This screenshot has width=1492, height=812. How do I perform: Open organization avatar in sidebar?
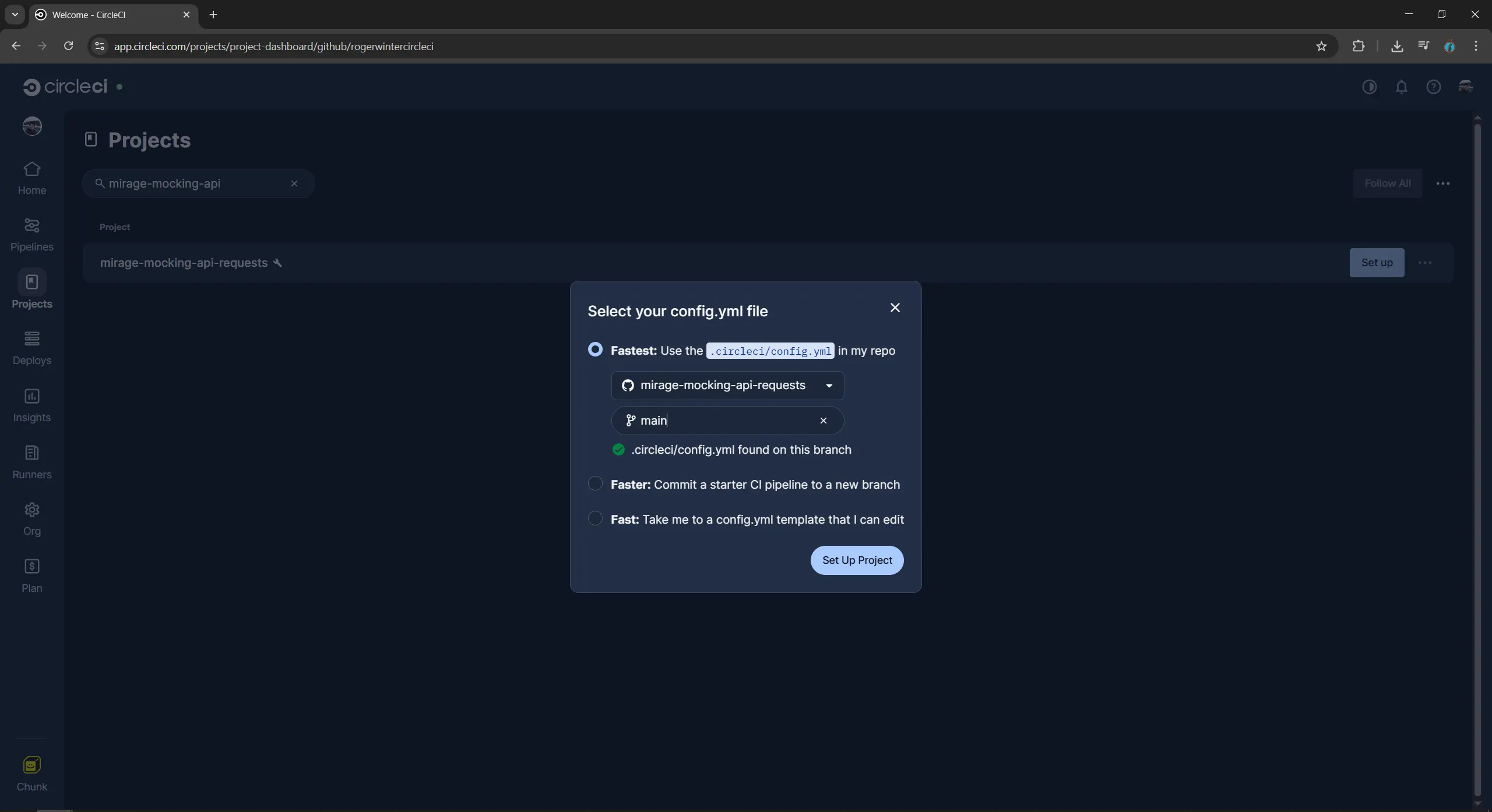point(32,126)
